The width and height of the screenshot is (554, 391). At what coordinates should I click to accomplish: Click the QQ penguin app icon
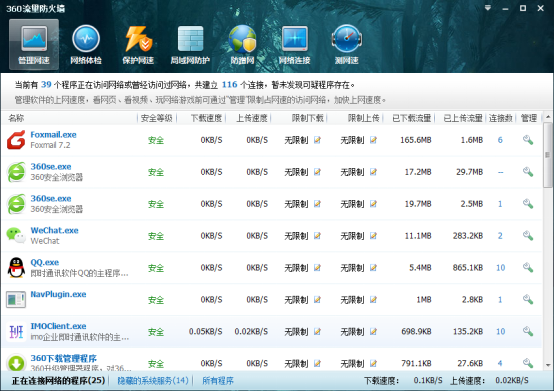click(16, 267)
